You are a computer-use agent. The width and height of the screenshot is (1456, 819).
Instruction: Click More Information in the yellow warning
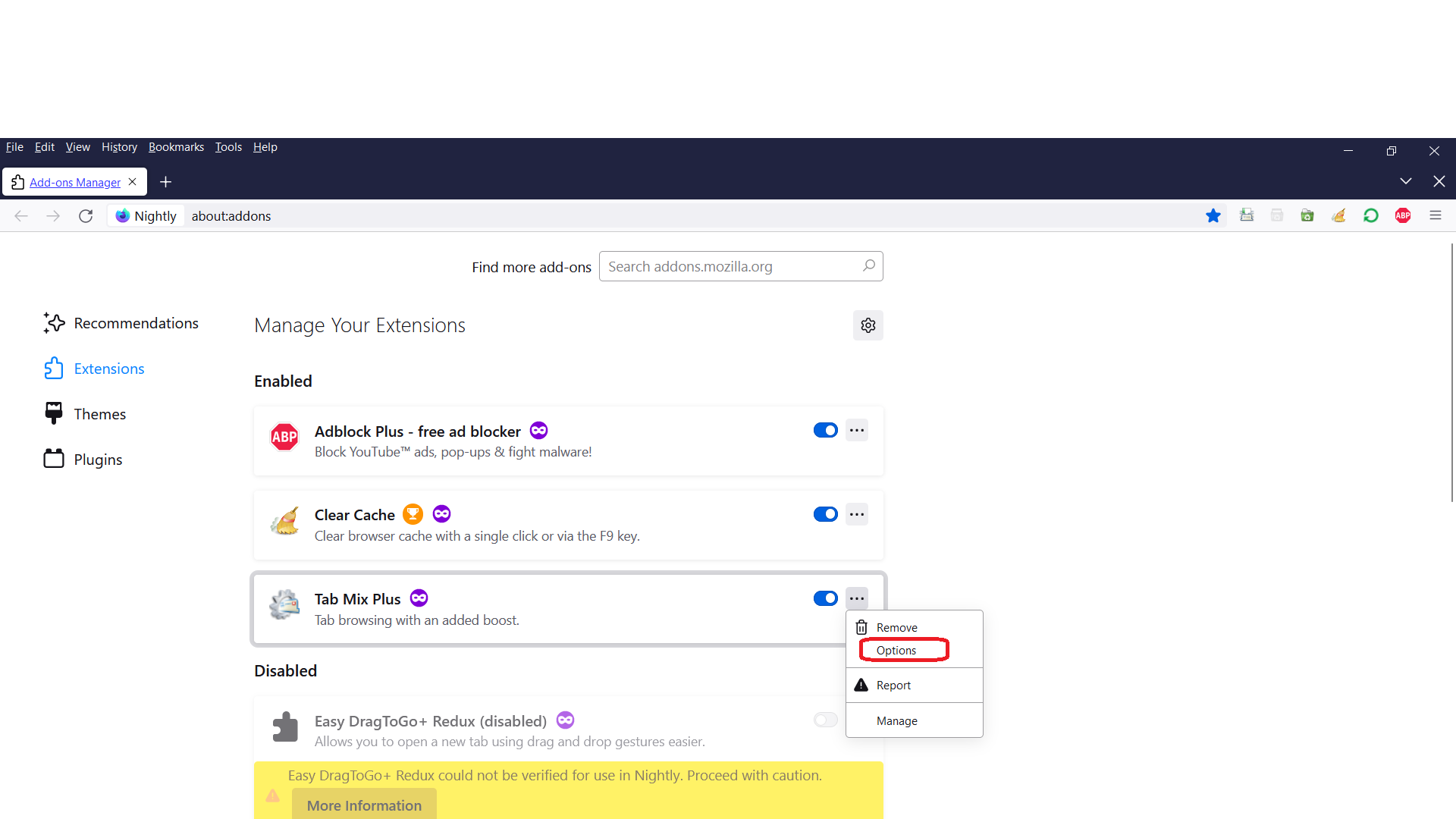(x=364, y=805)
